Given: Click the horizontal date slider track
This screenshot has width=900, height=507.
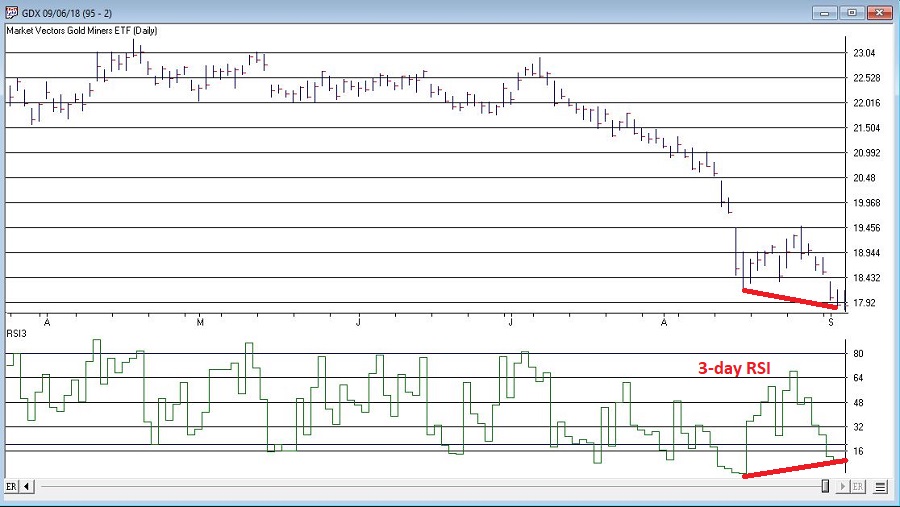Looking at the screenshot, I should pos(432,486).
